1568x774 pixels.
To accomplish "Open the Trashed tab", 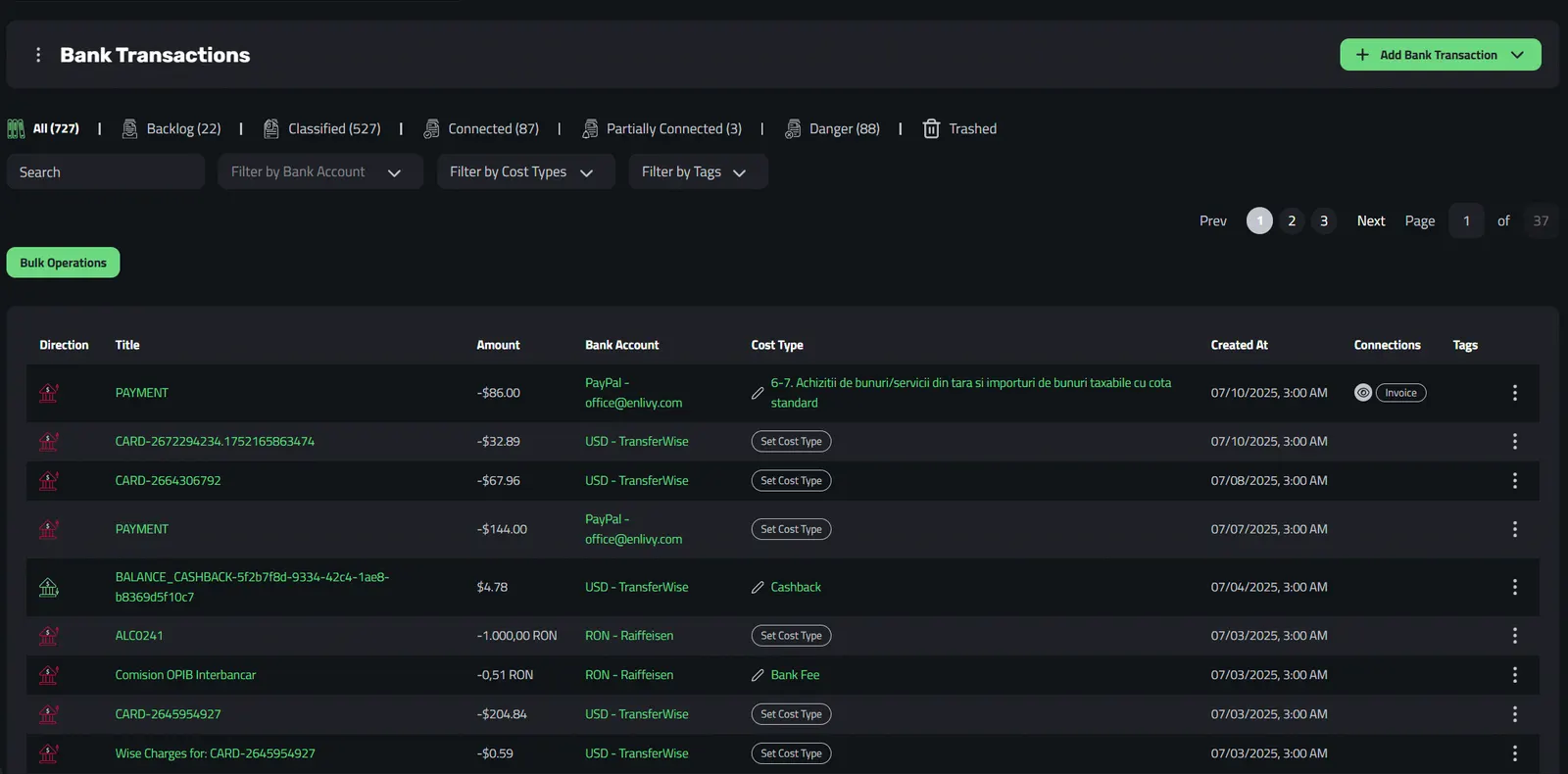I will click(x=960, y=128).
